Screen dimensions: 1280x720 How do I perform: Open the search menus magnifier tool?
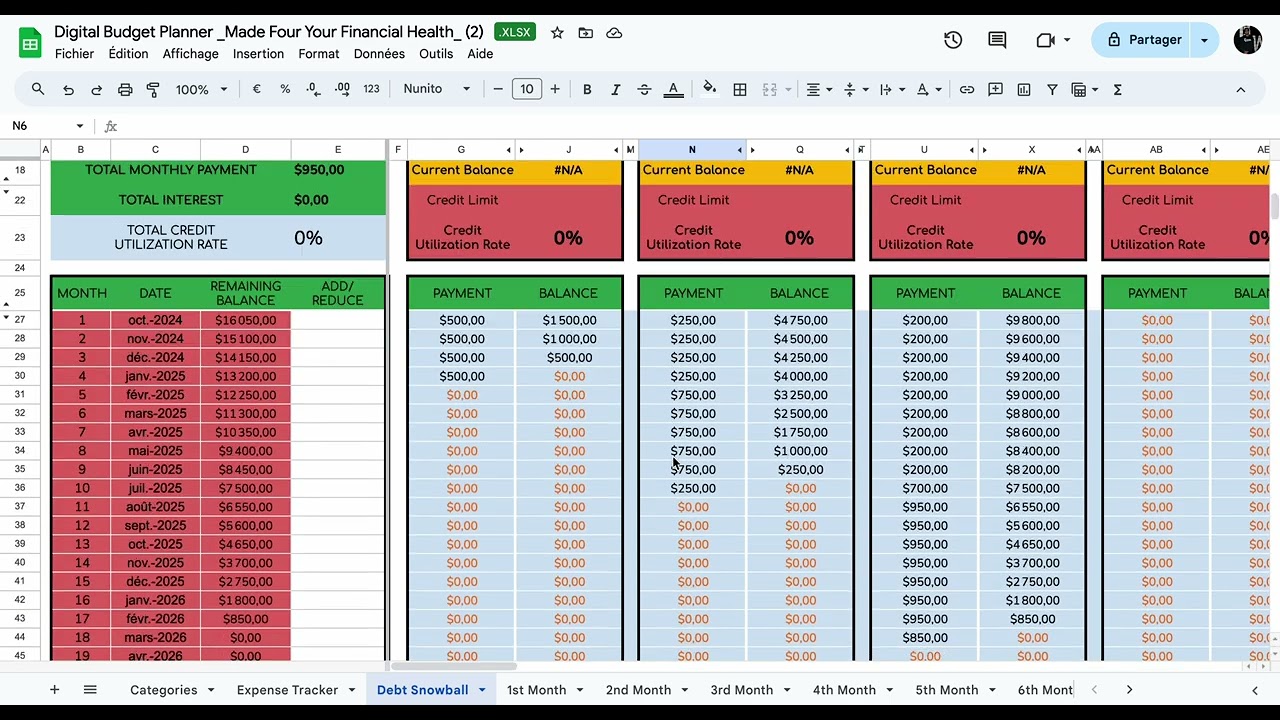pos(38,89)
